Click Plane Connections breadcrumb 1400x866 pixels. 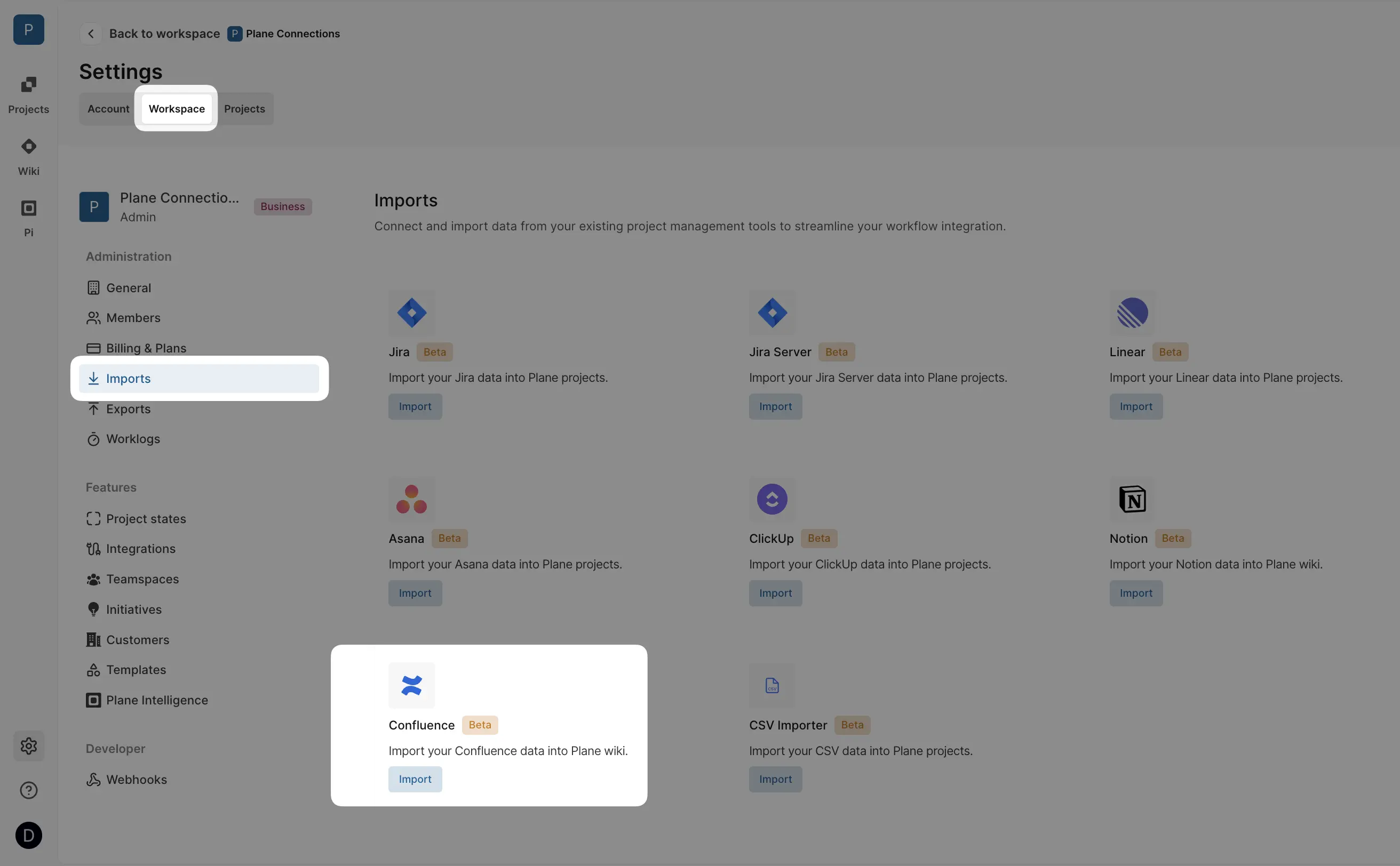284,34
